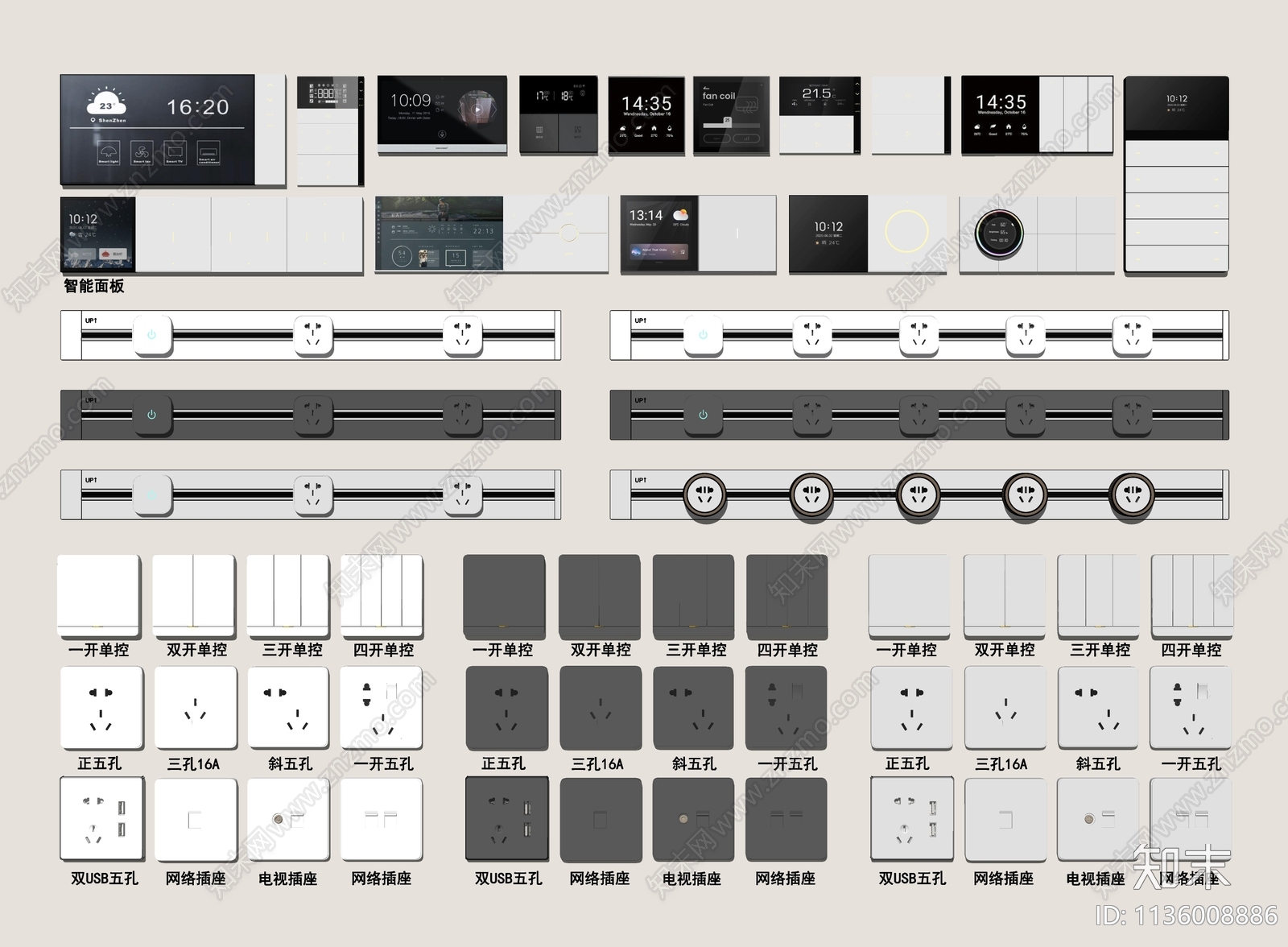This screenshot has width=1288, height=947.
Task: Click the 智能面板 heading text
Action: 94,286
